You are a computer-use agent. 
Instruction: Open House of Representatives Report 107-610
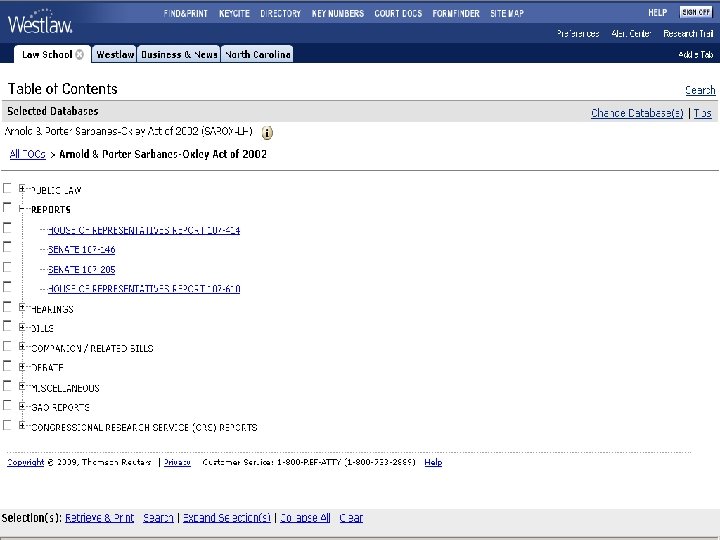coord(144,289)
